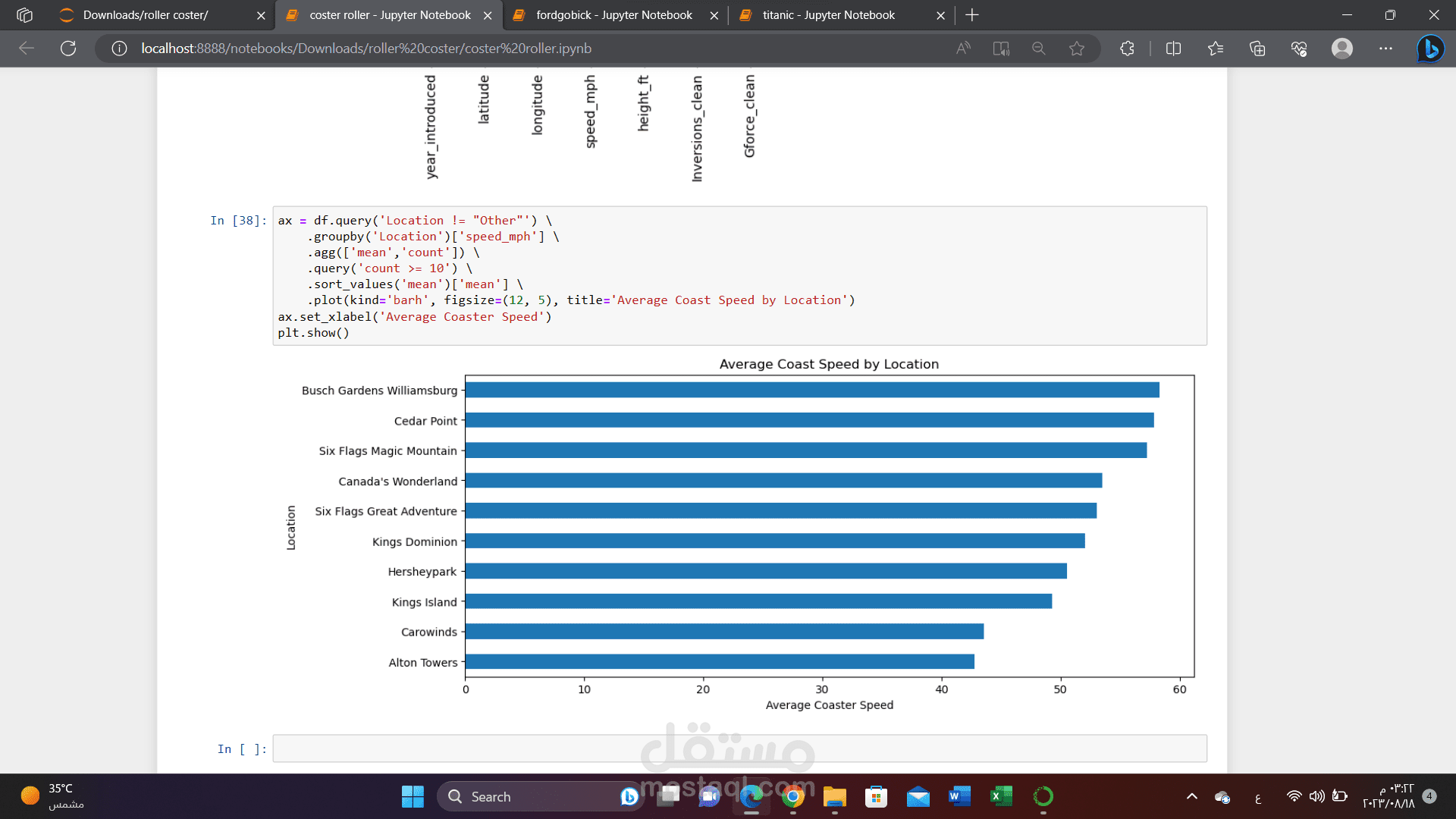Open Edge Settings and more menu
Screen dimensions: 1456x819
click(x=1386, y=49)
